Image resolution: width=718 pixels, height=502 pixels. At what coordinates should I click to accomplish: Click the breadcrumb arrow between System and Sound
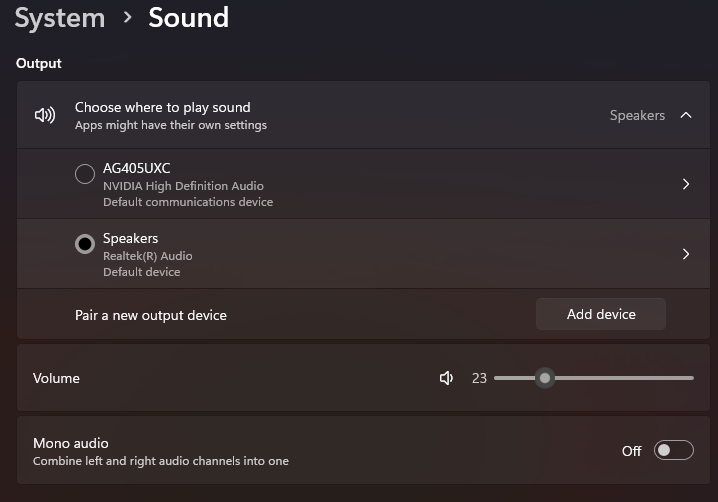pos(127,18)
